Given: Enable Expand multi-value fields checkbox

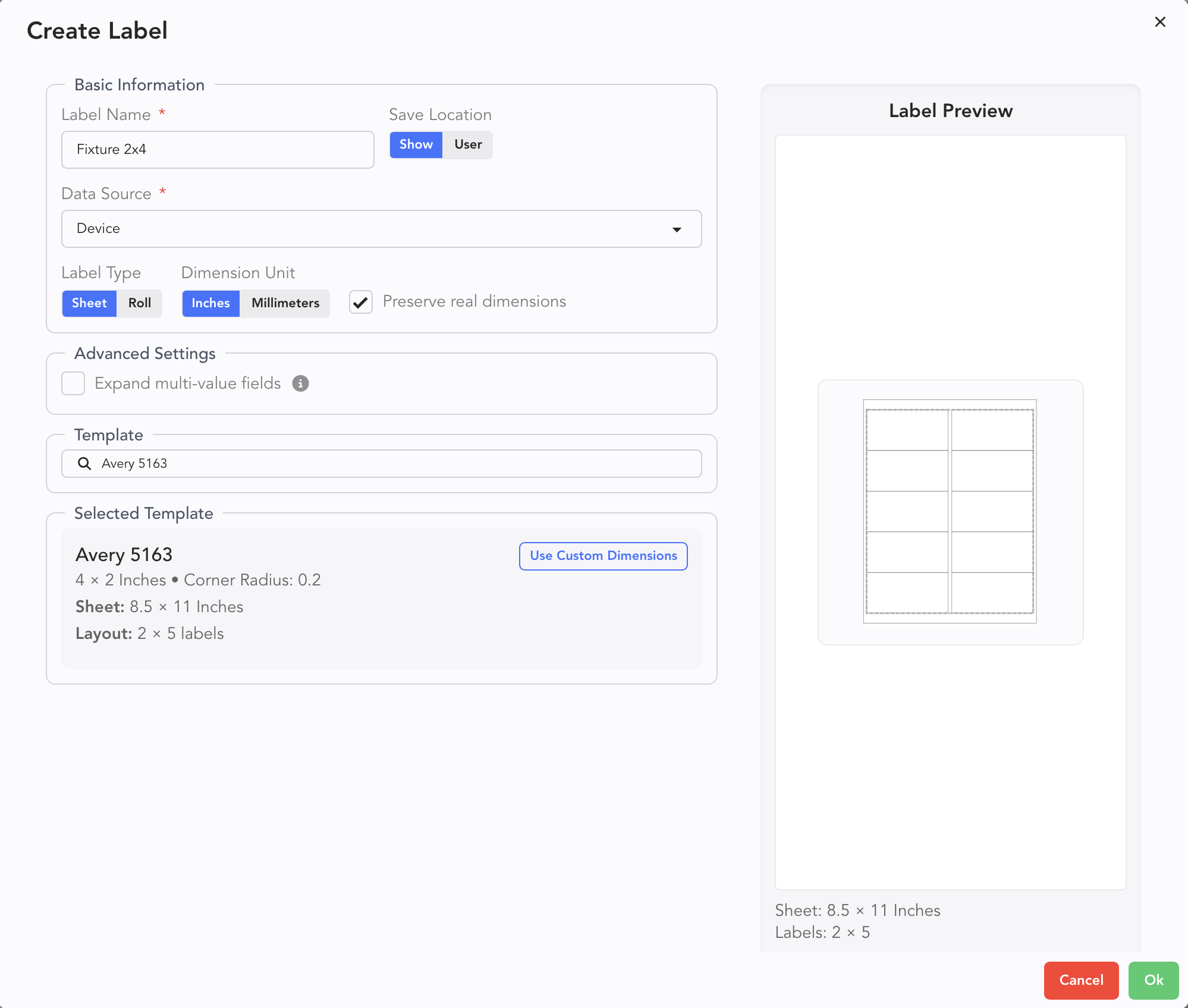Looking at the screenshot, I should point(74,384).
